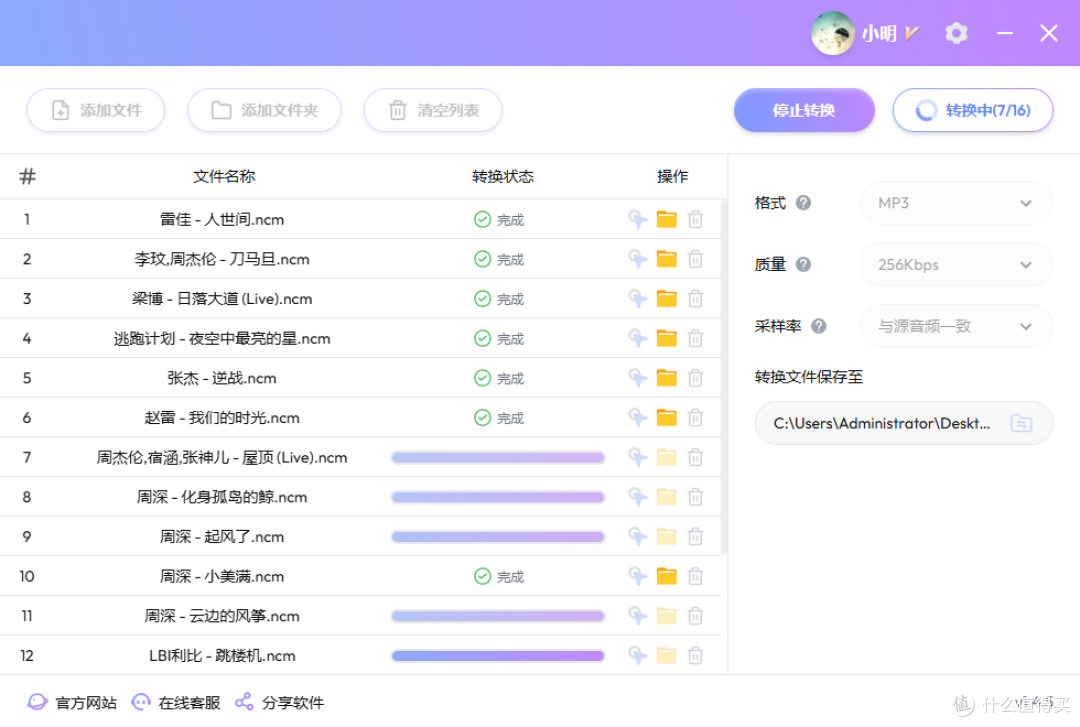Click the user avatar for 小明
This screenshot has height=727, width=1080.
(833, 33)
